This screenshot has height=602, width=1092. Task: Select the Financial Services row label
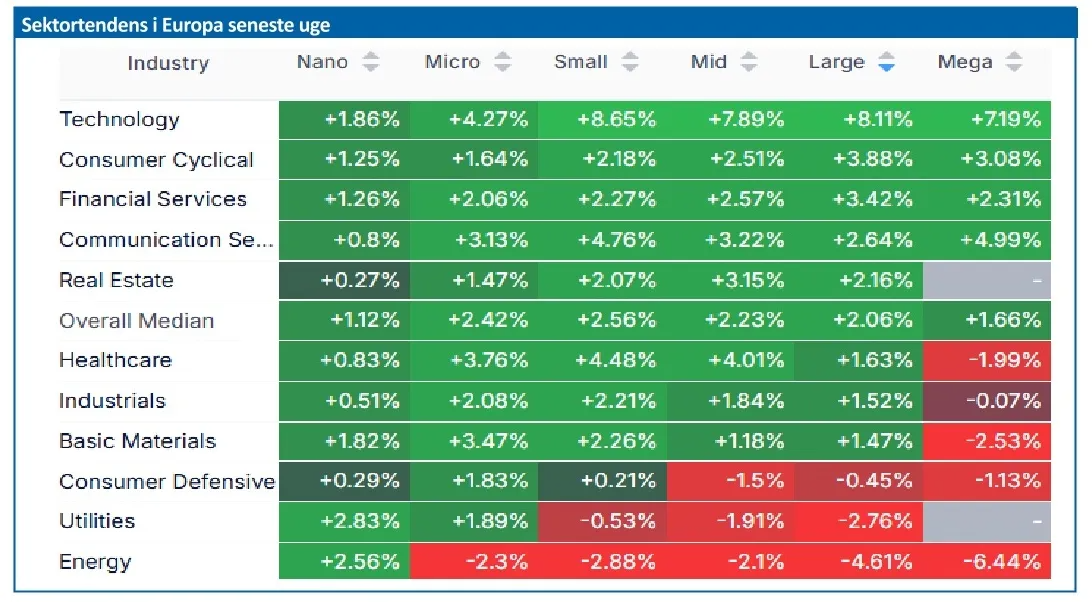[x=152, y=199]
